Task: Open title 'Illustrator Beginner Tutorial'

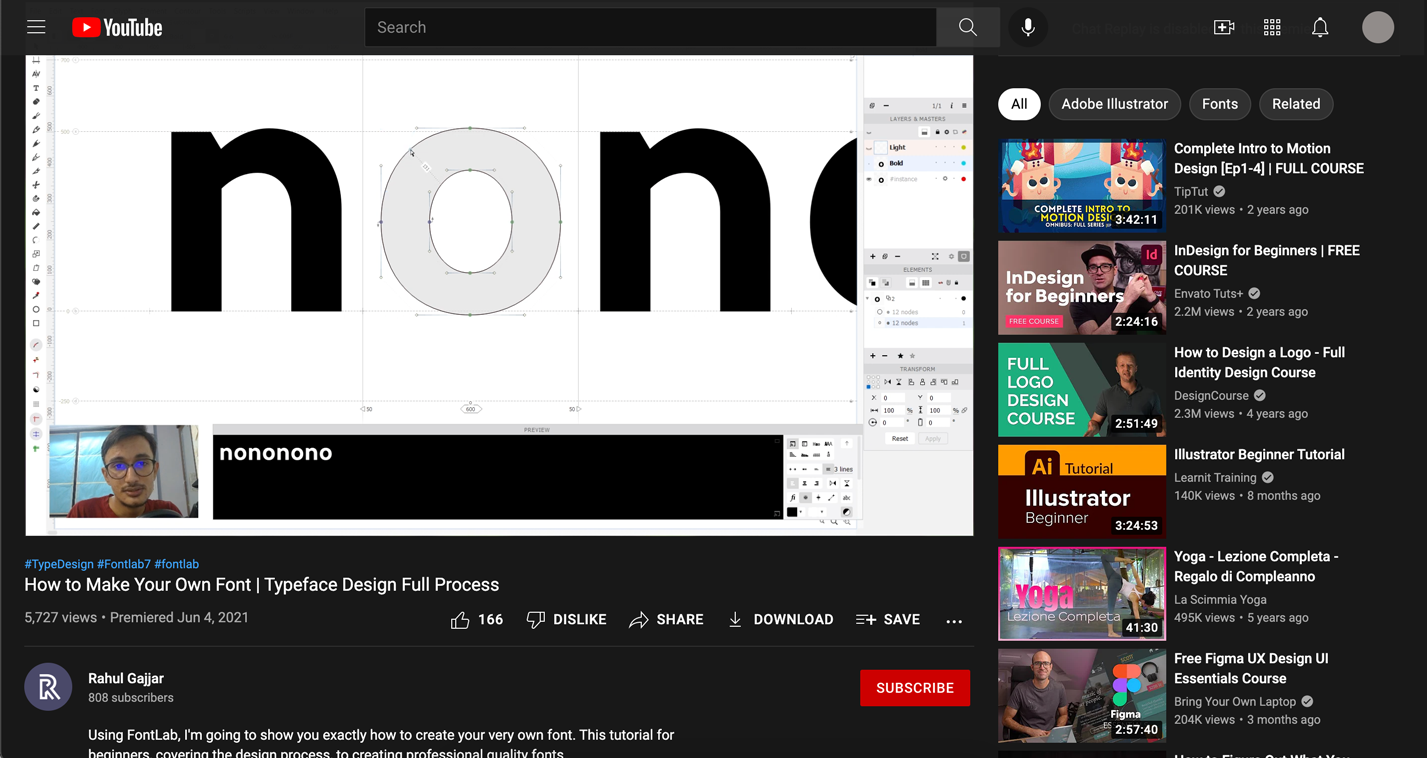Action: 1259,454
